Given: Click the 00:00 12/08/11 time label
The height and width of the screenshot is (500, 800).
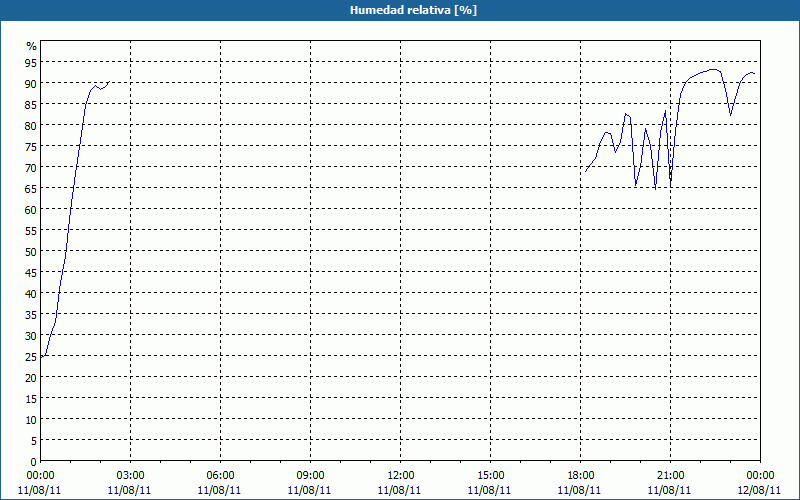Looking at the screenshot, I should pyautogui.click(x=759, y=483).
